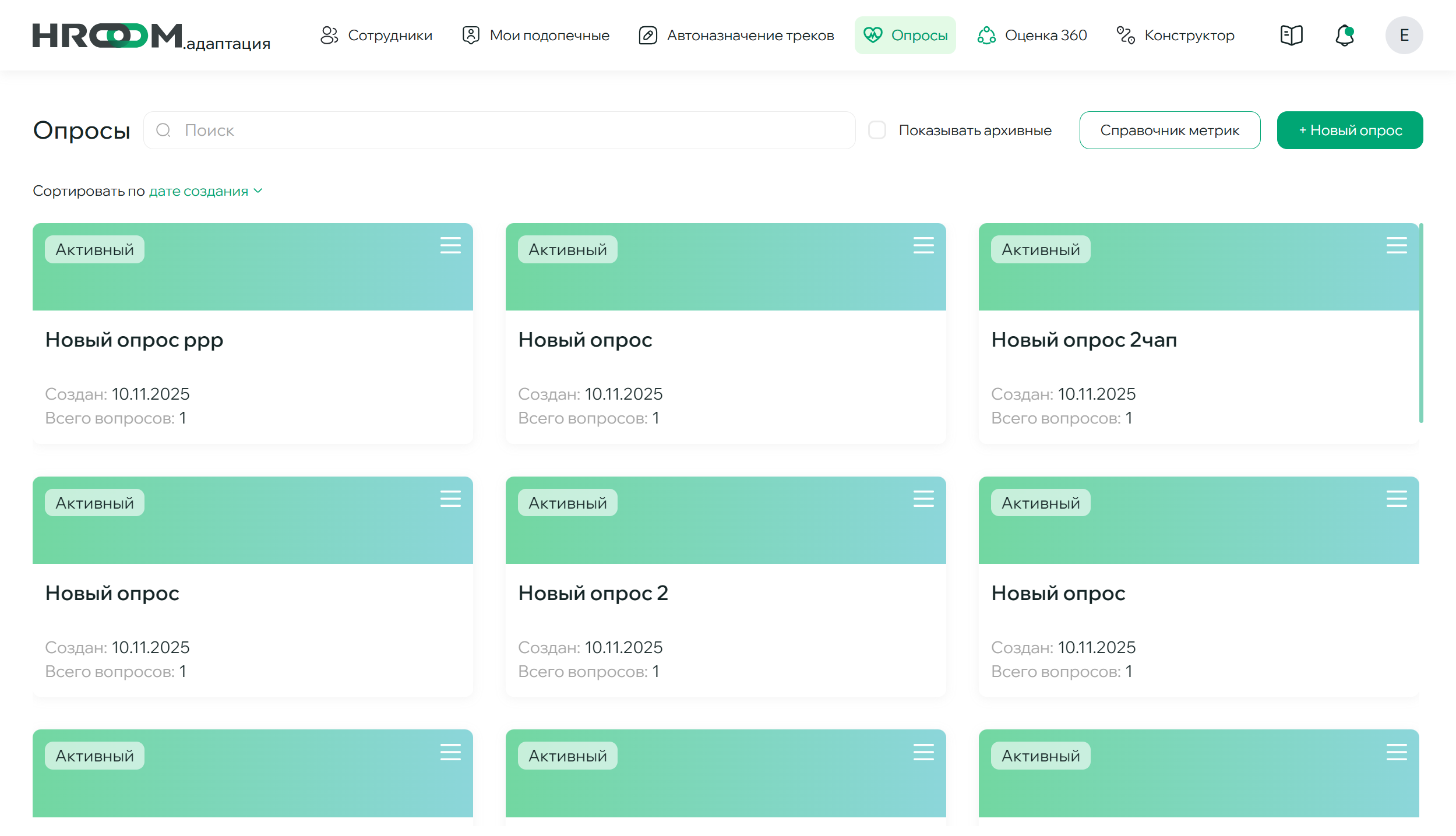This screenshot has height=836, width=1456.
Task: Click the + Новый опрос button
Action: pos(1349,130)
